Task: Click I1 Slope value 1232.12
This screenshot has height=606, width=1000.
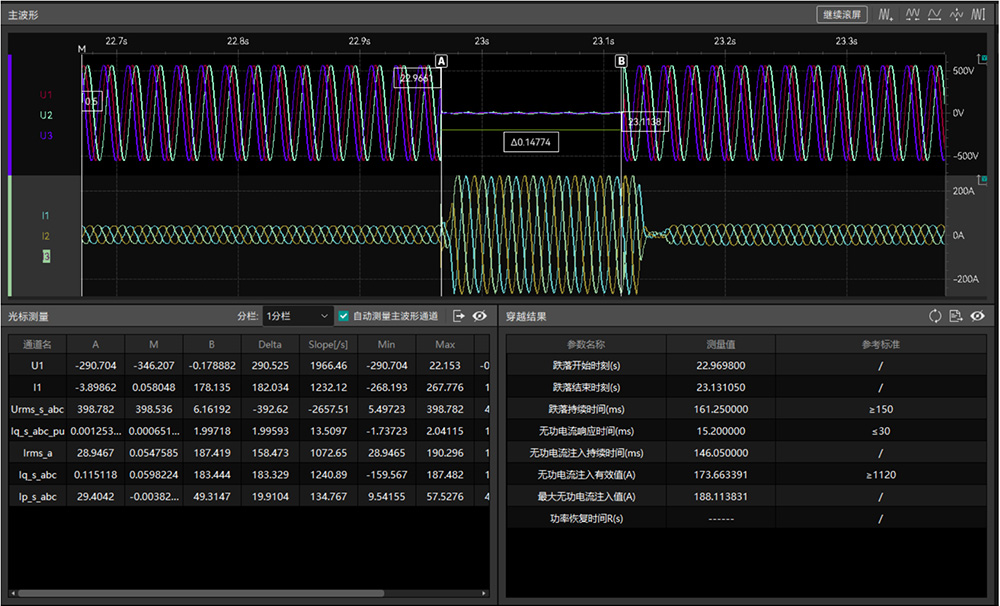Action: point(328,387)
